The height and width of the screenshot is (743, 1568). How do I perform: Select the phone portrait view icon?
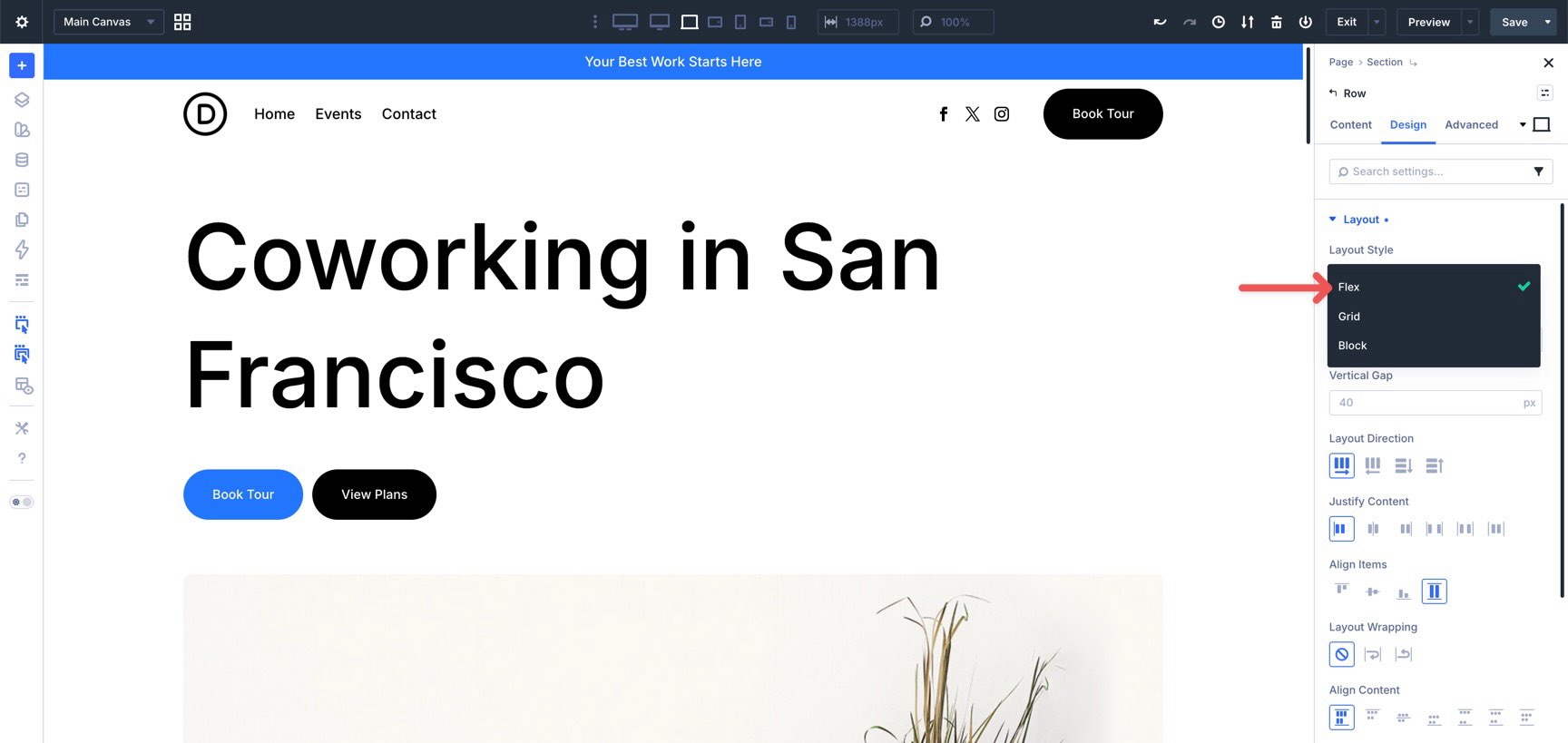click(x=791, y=22)
